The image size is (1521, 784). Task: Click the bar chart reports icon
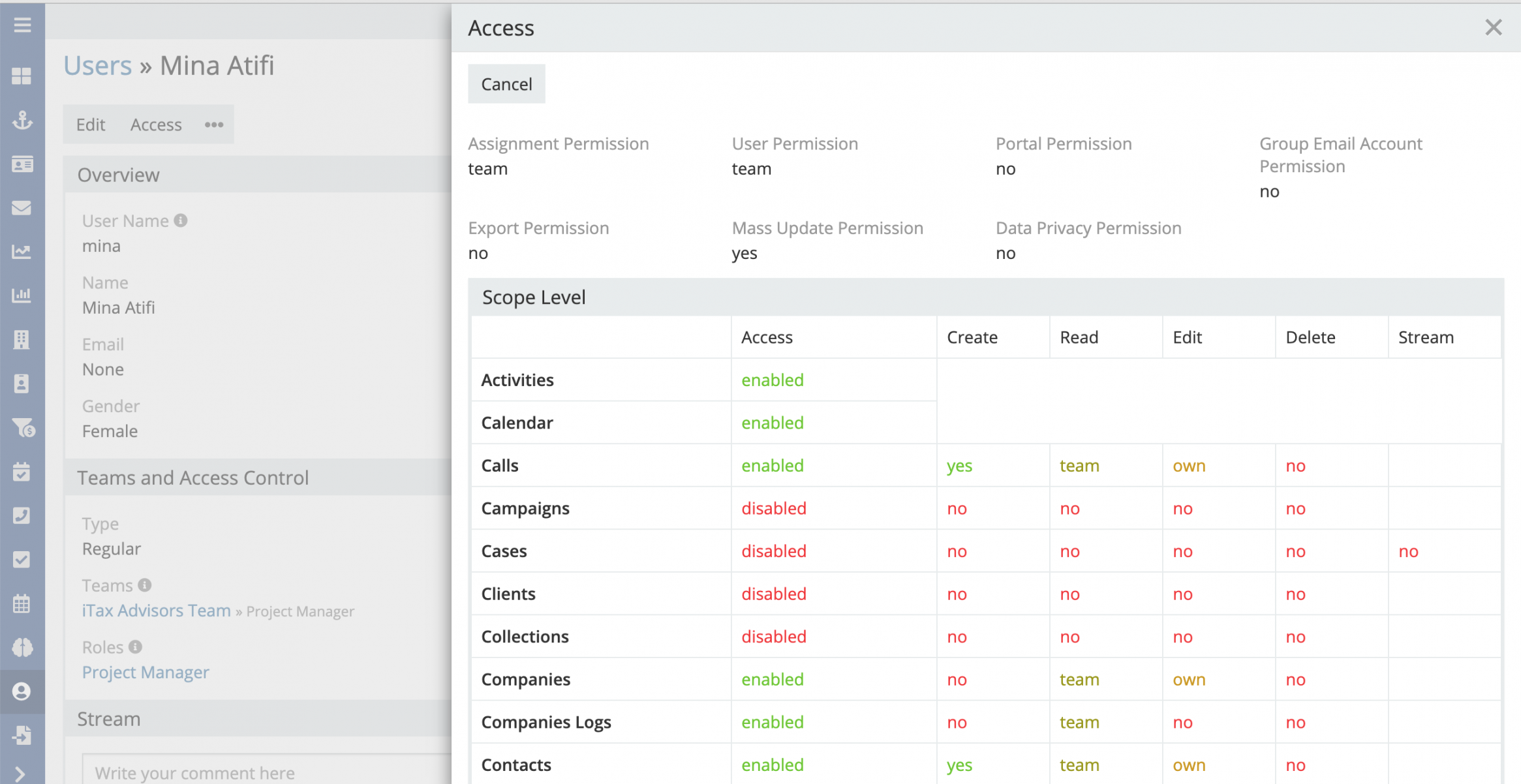(22, 295)
